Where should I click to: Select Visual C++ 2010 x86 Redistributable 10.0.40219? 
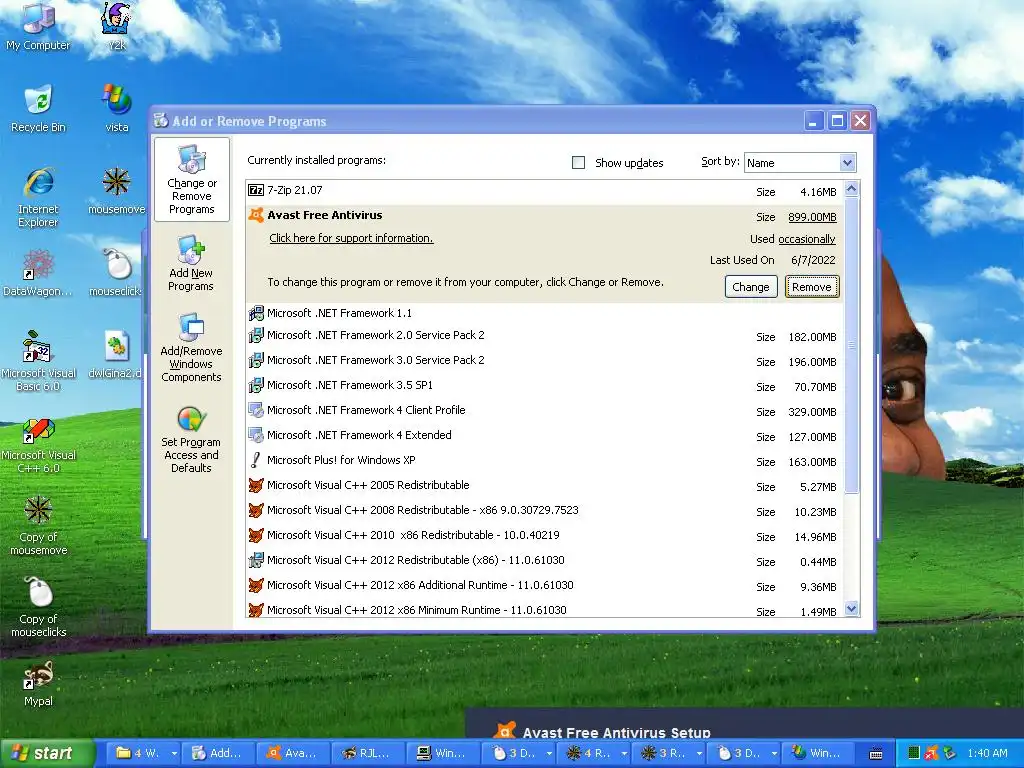[x=545, y=536]
